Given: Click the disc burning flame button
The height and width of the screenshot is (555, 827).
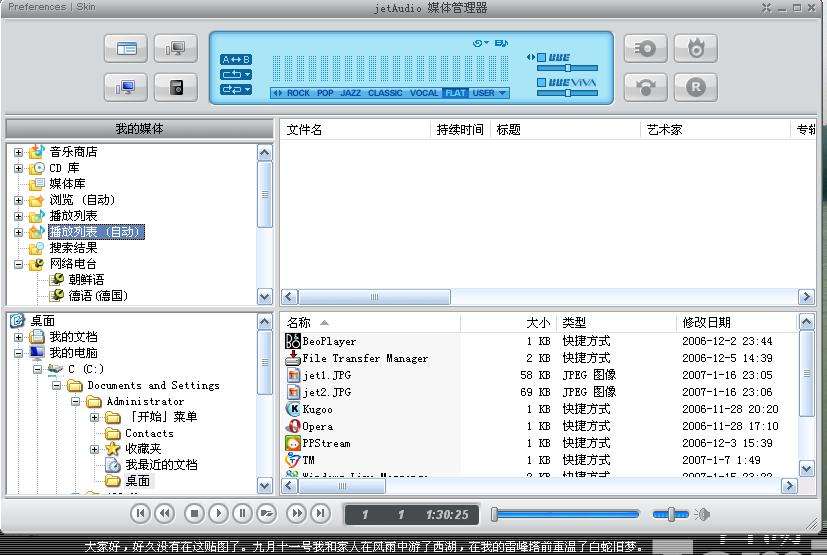Looking at the screenshot, I should [696, 49].
